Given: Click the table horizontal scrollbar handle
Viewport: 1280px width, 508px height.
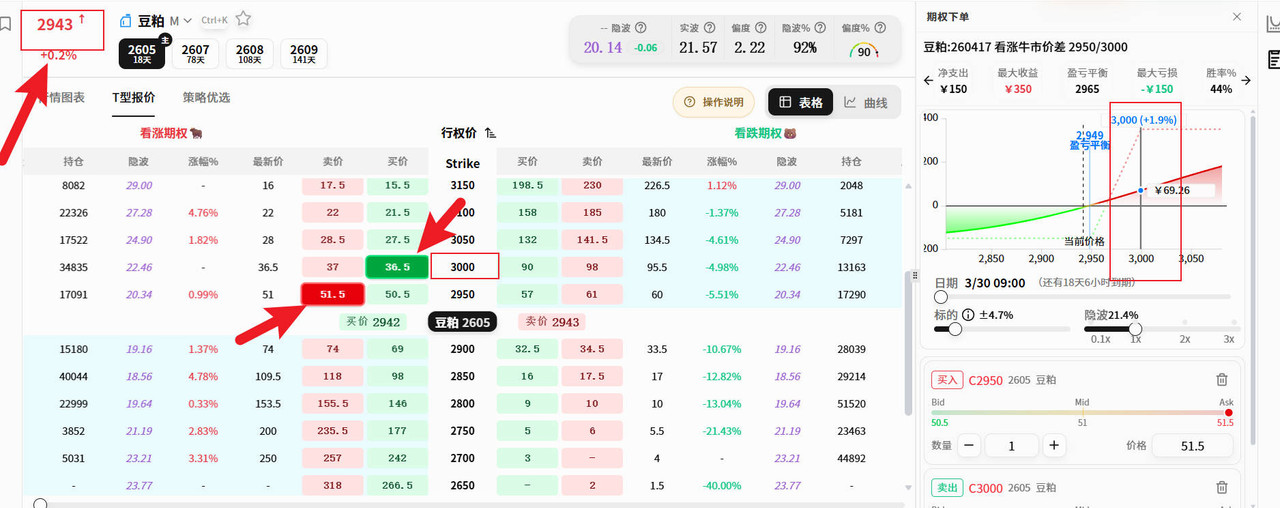Looking at the screenshot, I should [40, 503].
